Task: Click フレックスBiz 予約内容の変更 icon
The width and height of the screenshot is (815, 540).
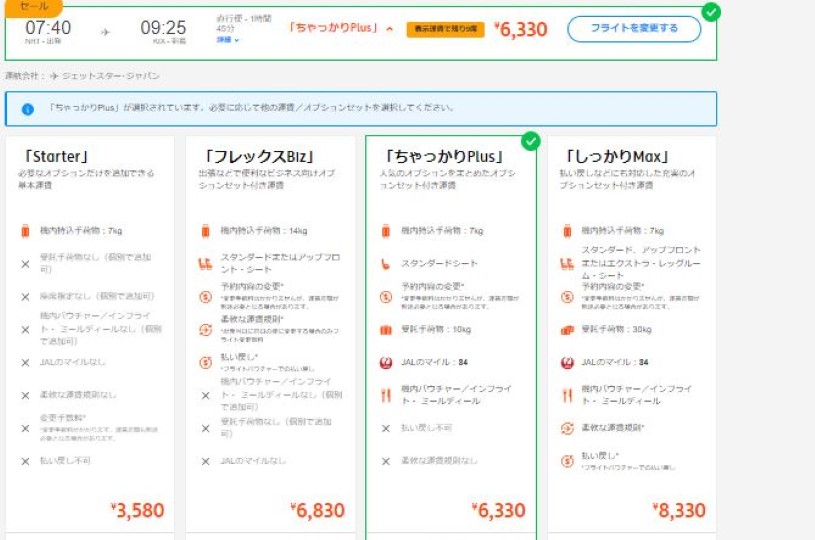Action: point(205,297)
